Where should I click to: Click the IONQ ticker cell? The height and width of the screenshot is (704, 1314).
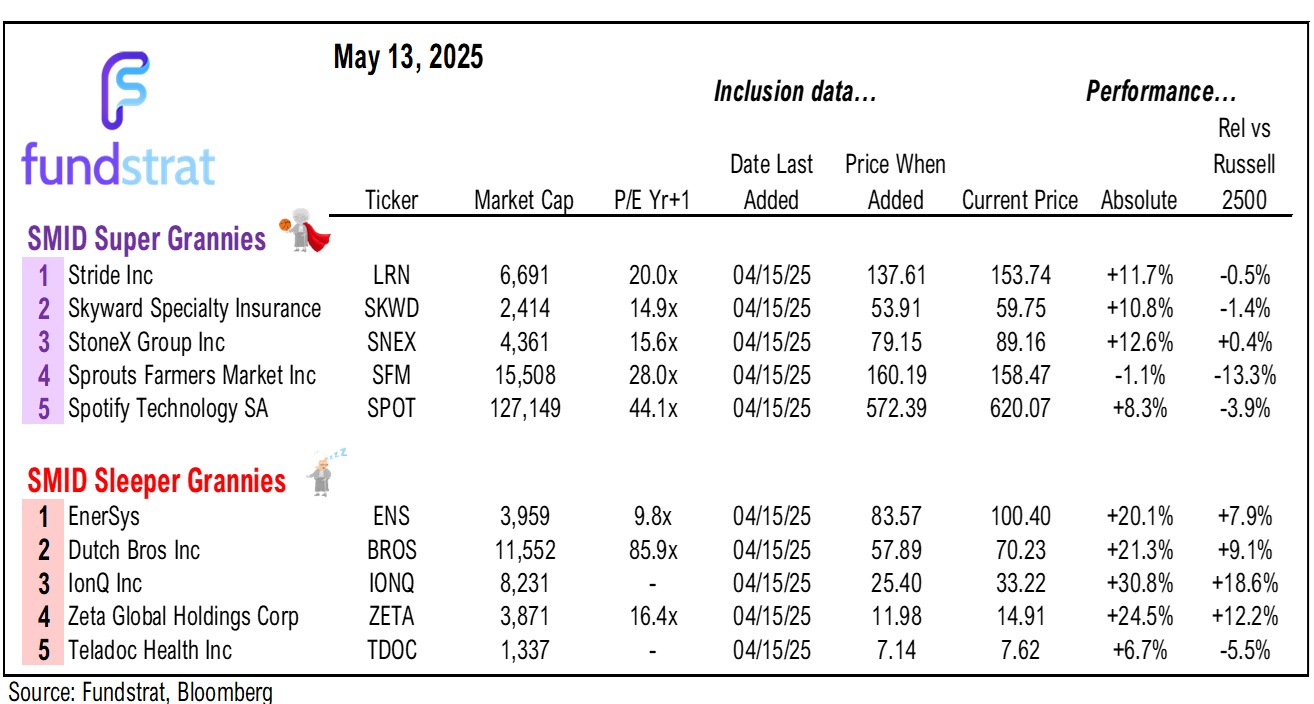tap(390, 584)
